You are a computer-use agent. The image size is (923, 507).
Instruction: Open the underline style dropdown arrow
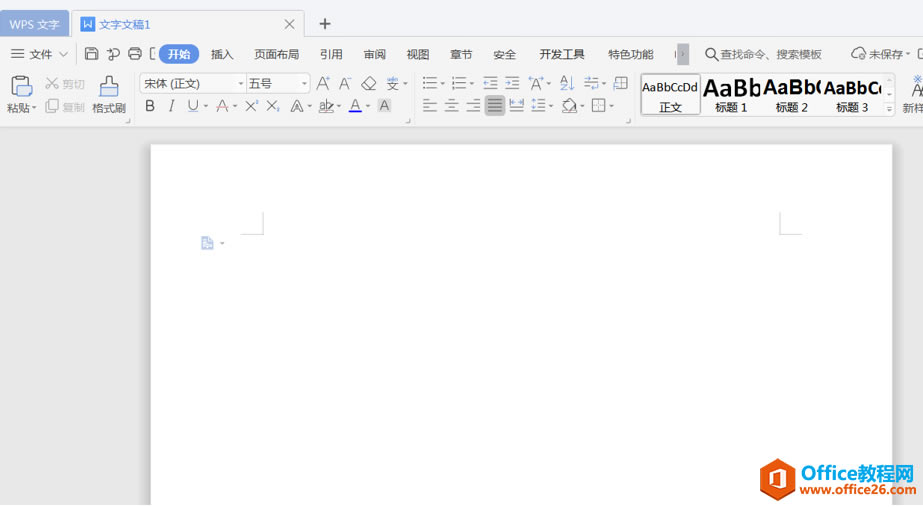click(x=205, y=107)
